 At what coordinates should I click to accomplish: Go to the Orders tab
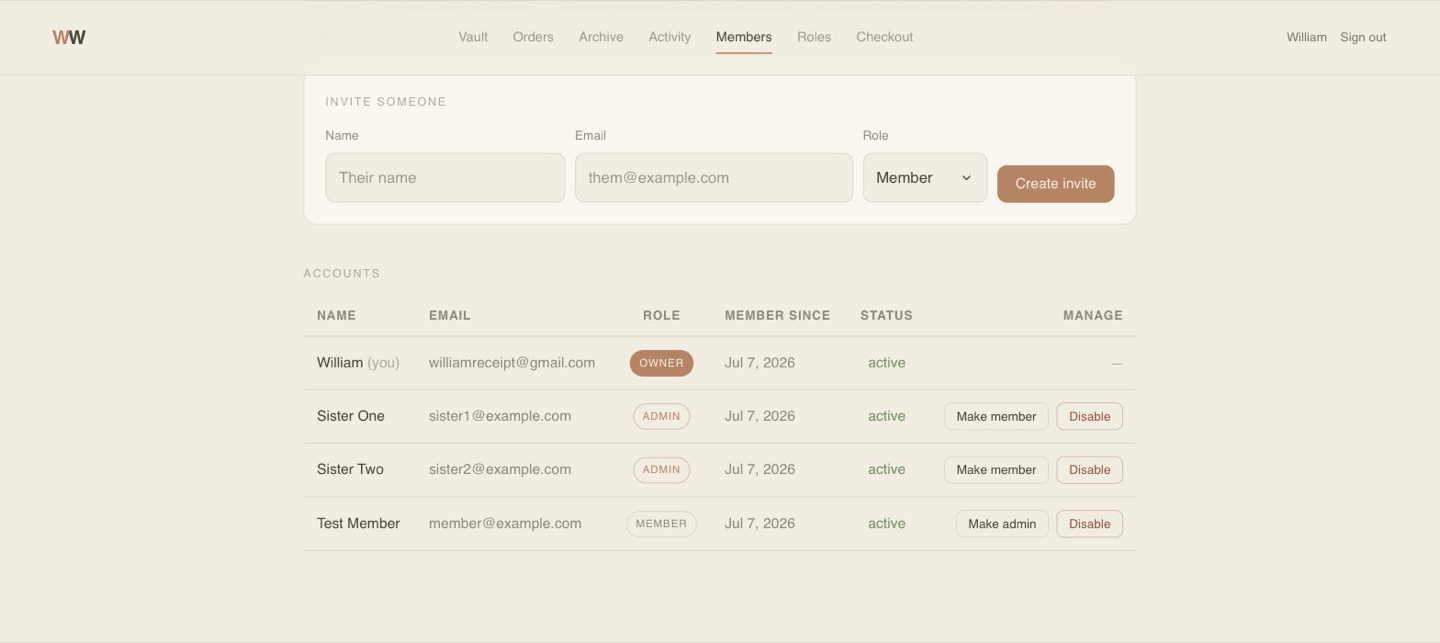tap(533, 37)
